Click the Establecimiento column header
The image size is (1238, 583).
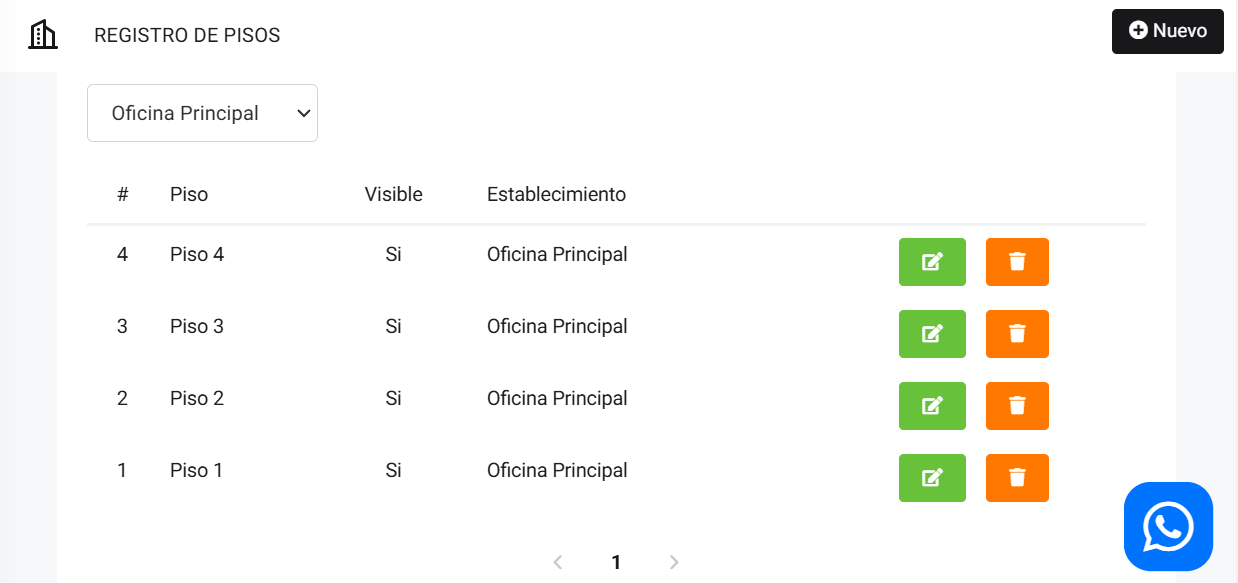point(556,194)
